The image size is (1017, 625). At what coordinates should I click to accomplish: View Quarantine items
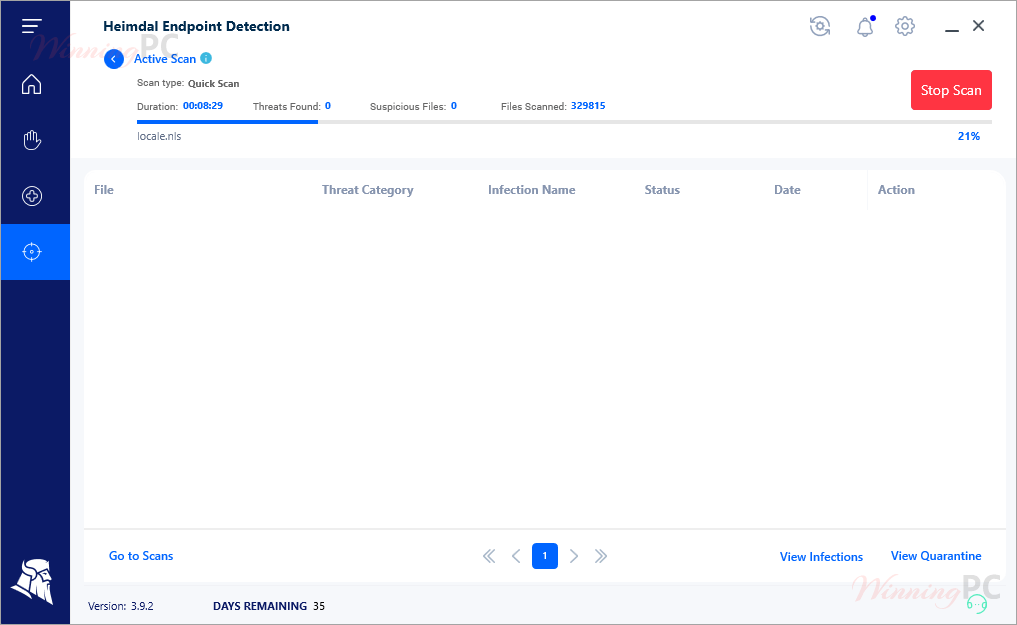tap(936, 556)
